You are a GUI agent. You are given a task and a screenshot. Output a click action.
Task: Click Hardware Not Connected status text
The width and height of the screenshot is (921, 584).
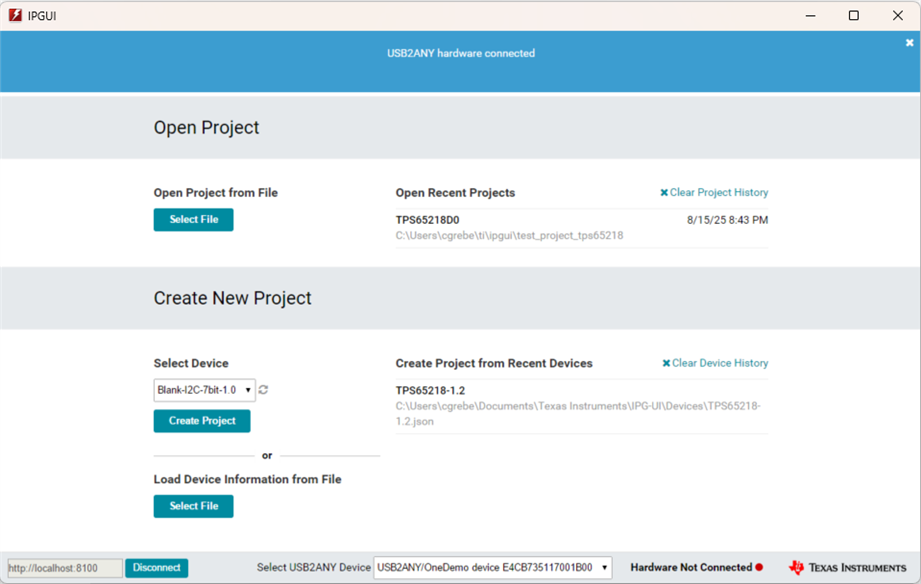pyautogui.click(x=691, y=568)
